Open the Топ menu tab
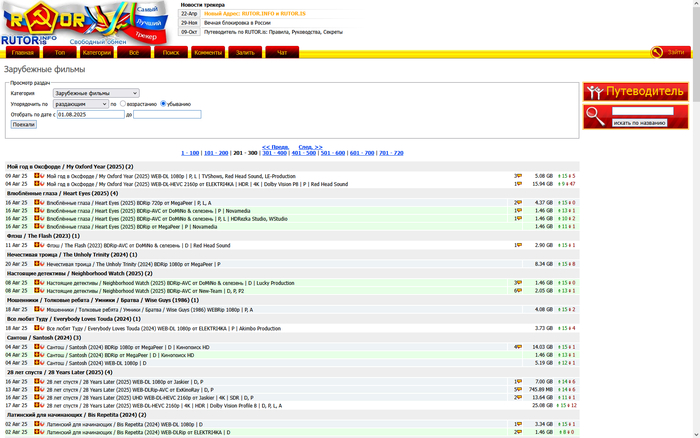700x438 pixels. tap(60, 53)
